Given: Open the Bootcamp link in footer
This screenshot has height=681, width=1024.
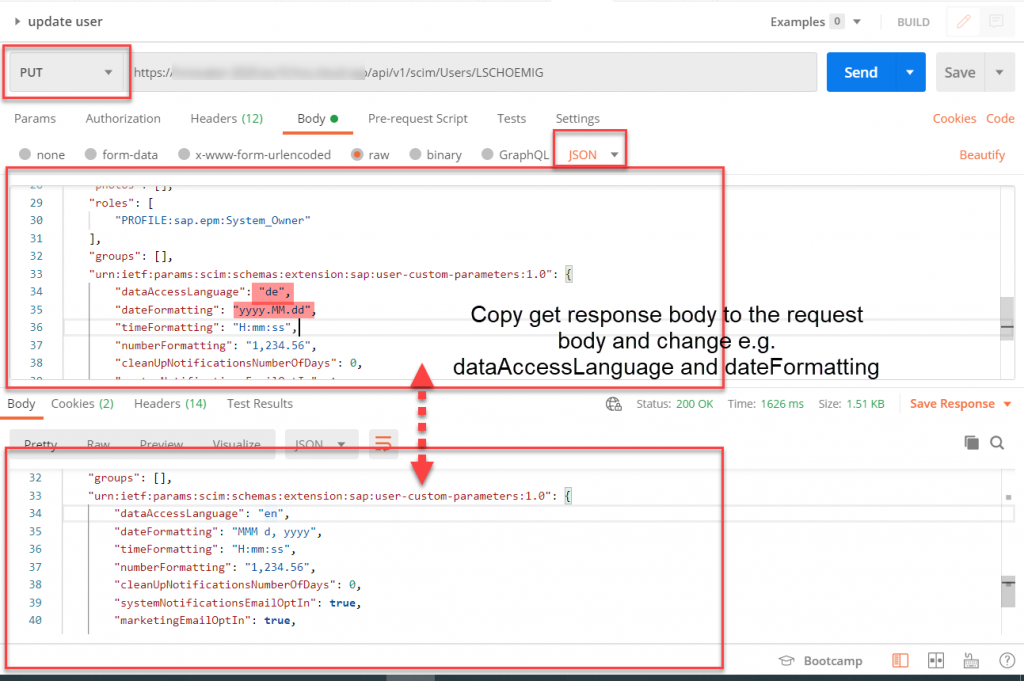Looking at the screenshot, I should pos(833,661).
